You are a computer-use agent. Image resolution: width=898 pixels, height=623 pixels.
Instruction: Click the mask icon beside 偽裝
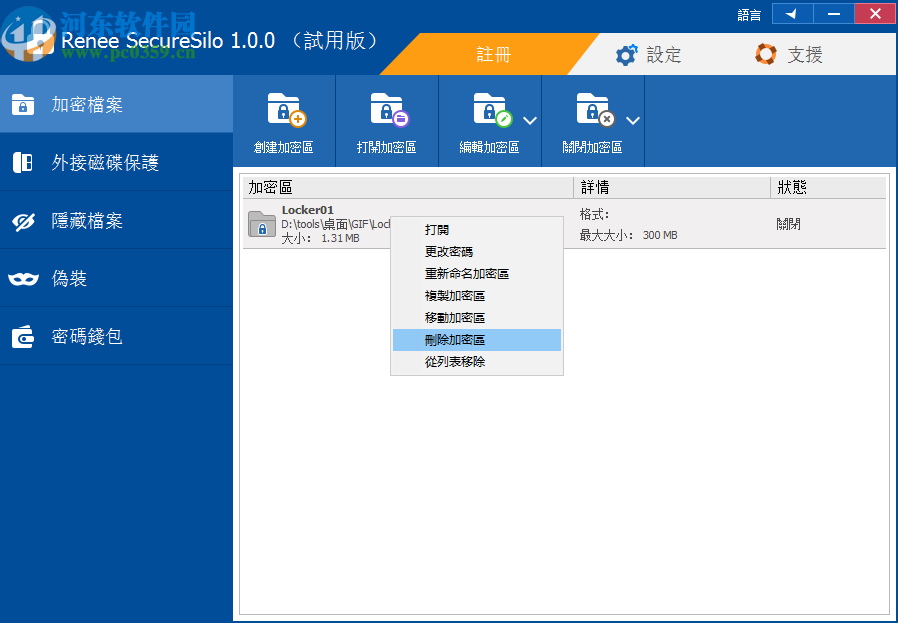click(23, 279)
